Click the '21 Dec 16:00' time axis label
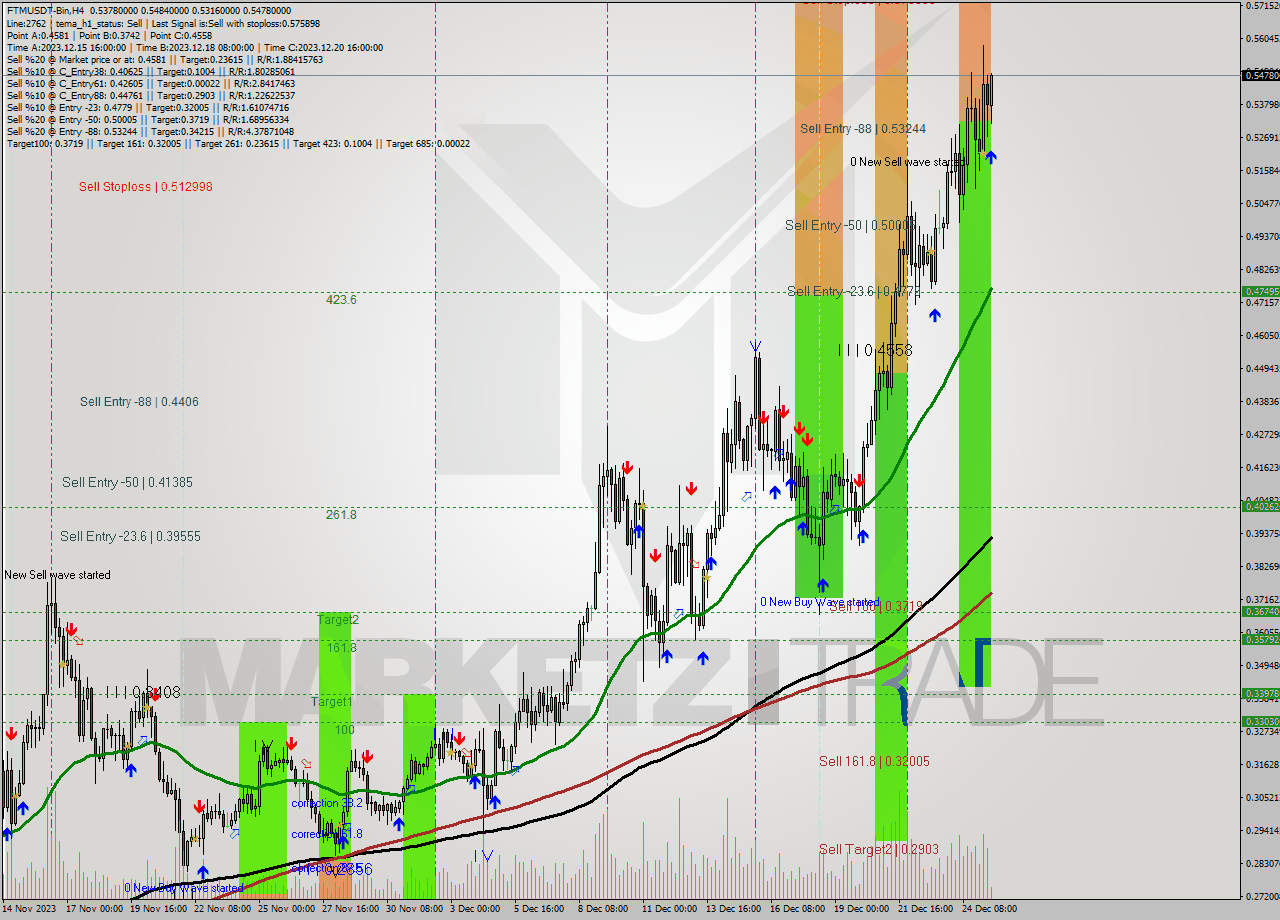 pos(925,909)
